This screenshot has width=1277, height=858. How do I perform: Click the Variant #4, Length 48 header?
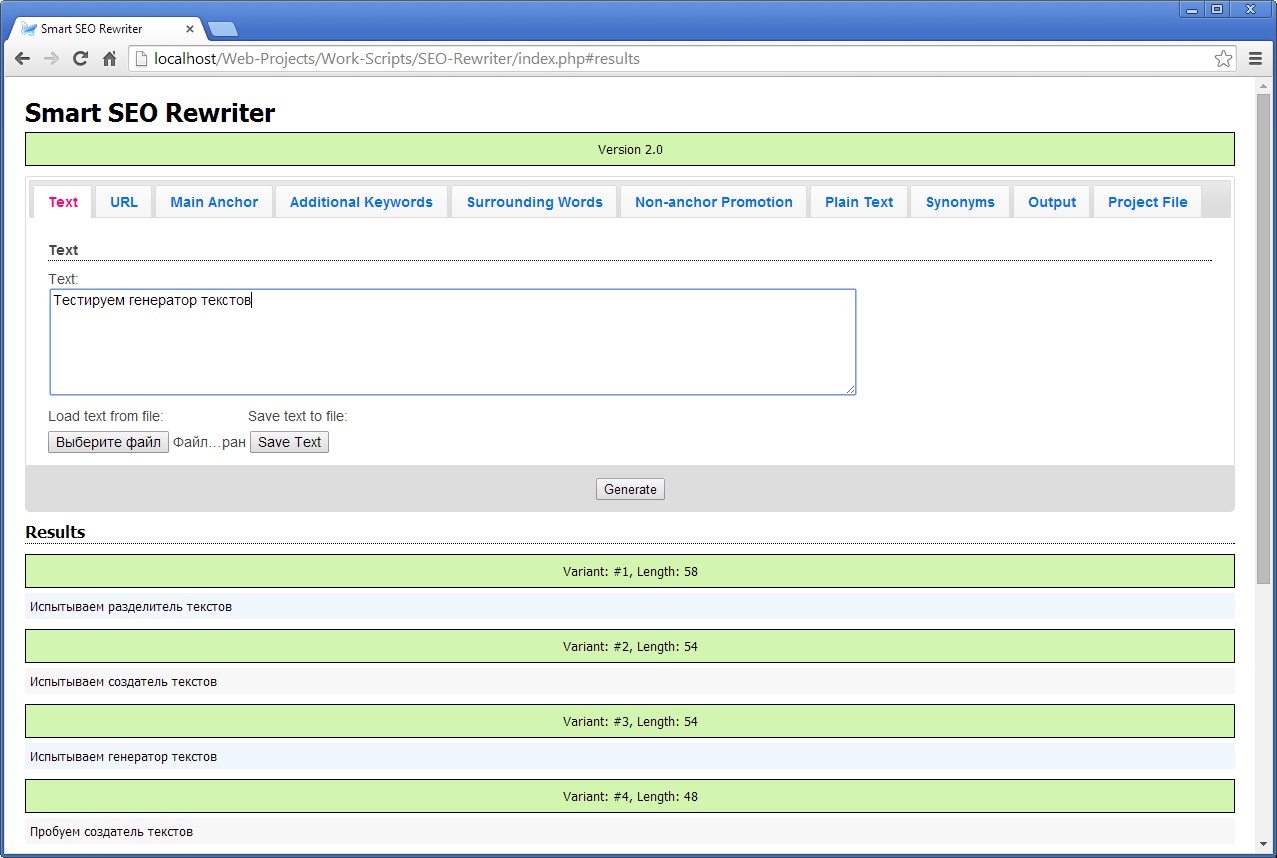pyautogui.click(x=630, y=796)
